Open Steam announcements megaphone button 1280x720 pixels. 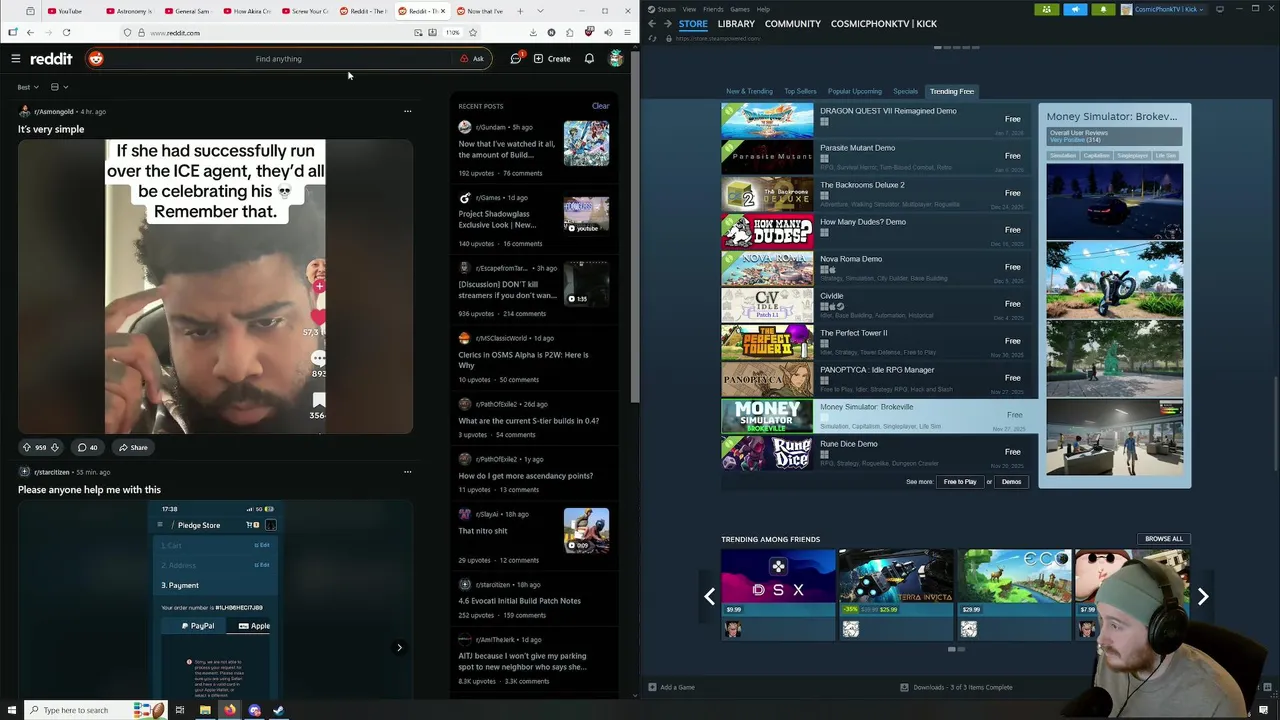pos(1075,9)
